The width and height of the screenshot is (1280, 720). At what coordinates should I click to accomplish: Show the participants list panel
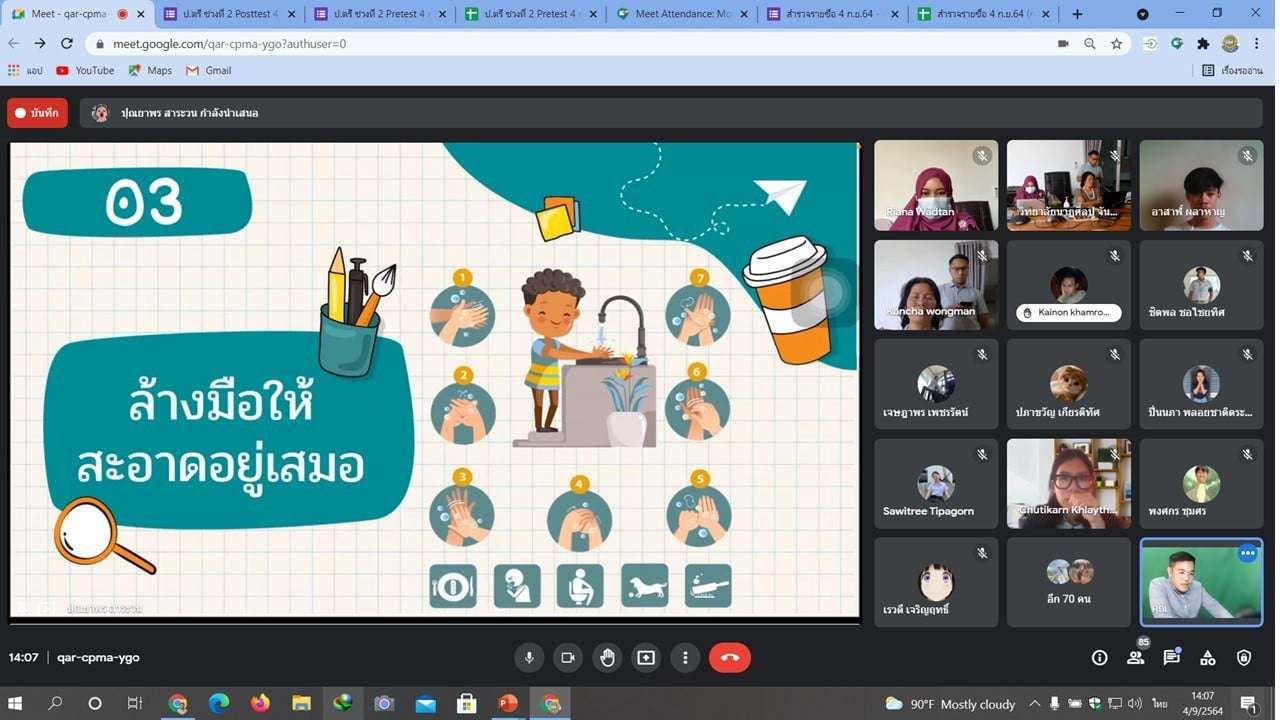tap(1135, 657)
